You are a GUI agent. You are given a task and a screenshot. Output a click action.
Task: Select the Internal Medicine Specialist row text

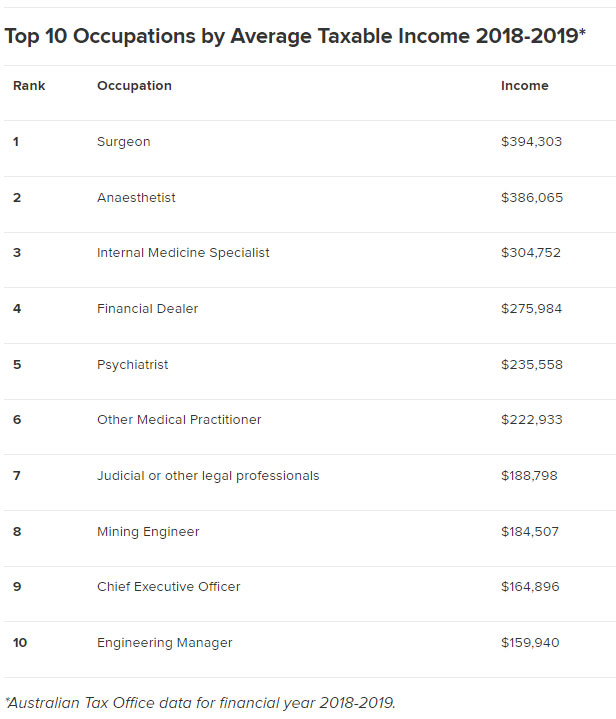click(183, 253)
